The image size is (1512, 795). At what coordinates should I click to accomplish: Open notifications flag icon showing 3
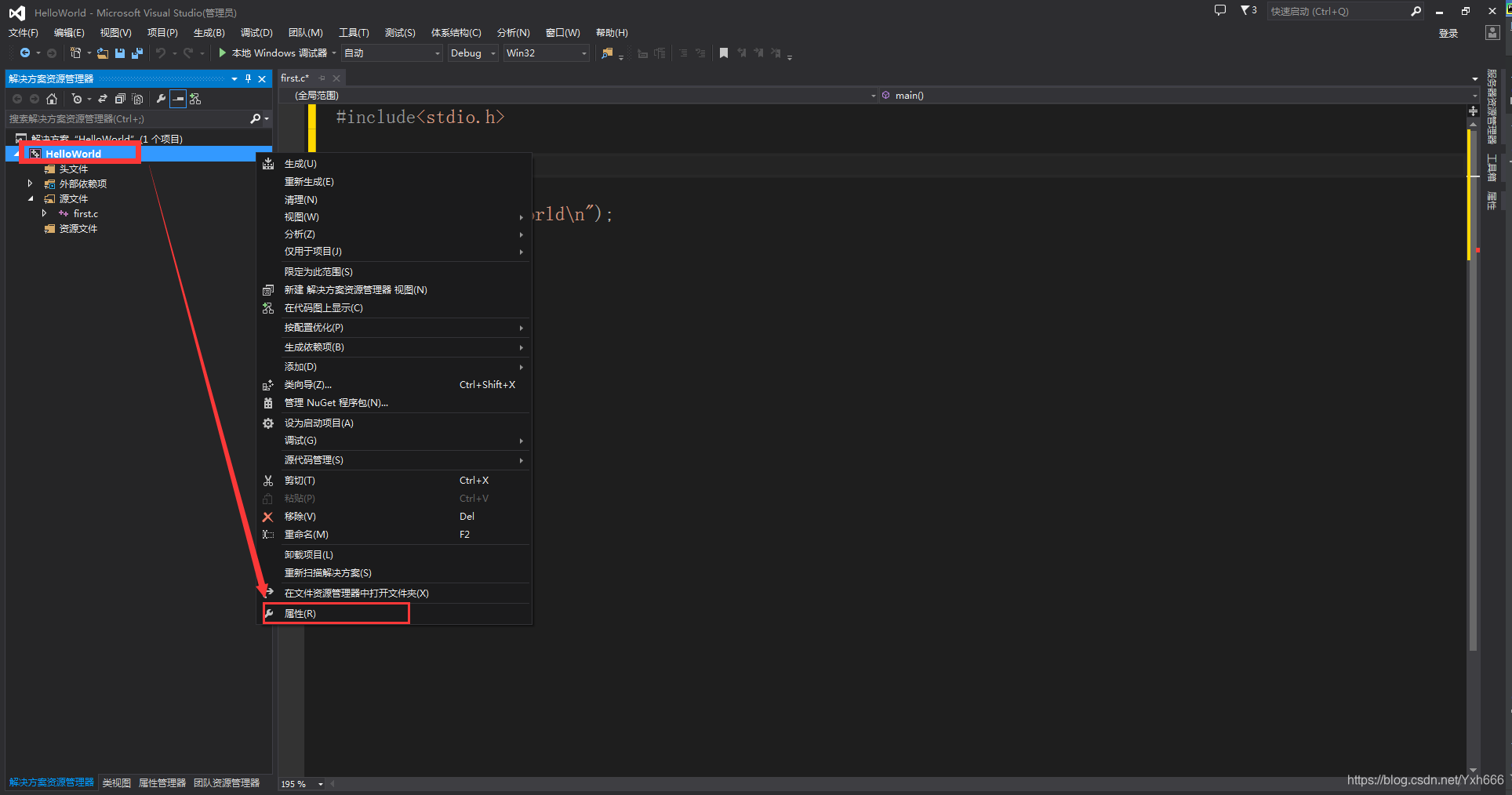click(1248, 10)
